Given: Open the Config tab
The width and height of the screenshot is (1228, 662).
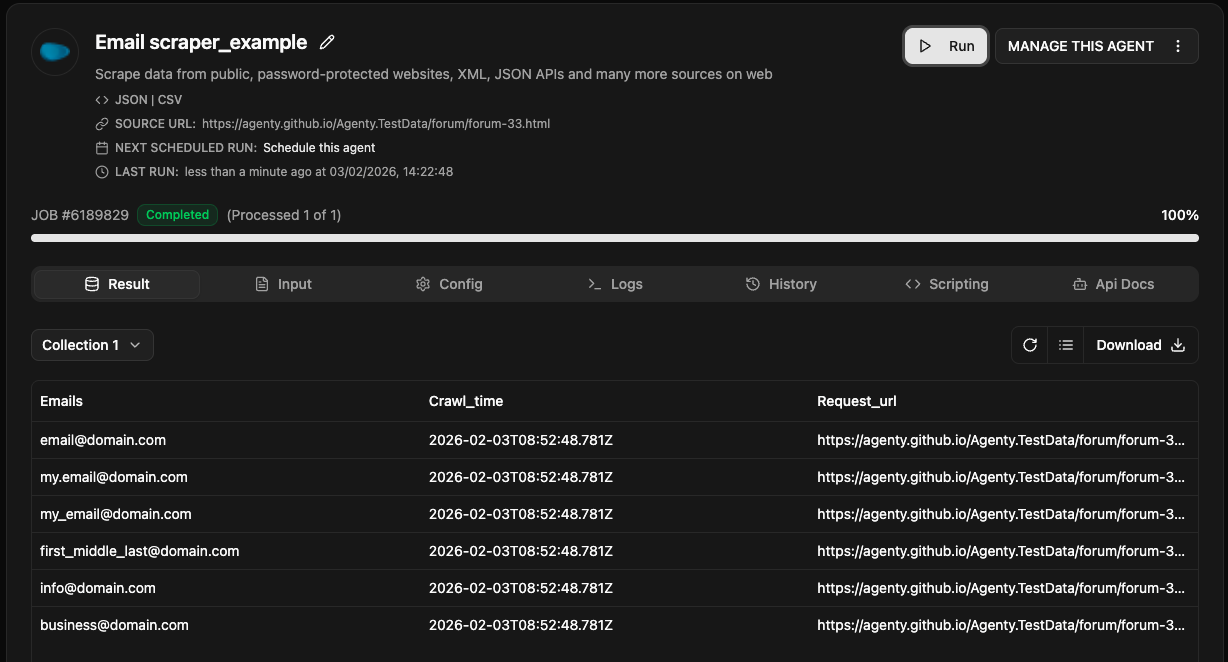Looking at the screenshot, I should tap(449, 284).
